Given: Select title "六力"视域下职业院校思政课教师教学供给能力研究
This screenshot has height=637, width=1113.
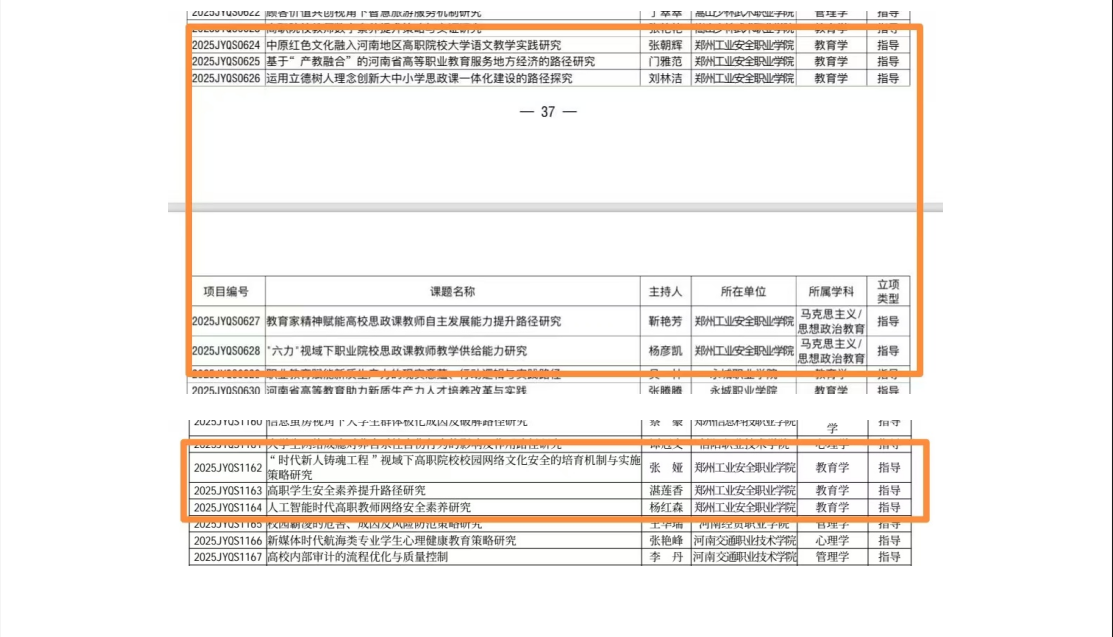Looking at the screenshot, I should click(397, 351).
